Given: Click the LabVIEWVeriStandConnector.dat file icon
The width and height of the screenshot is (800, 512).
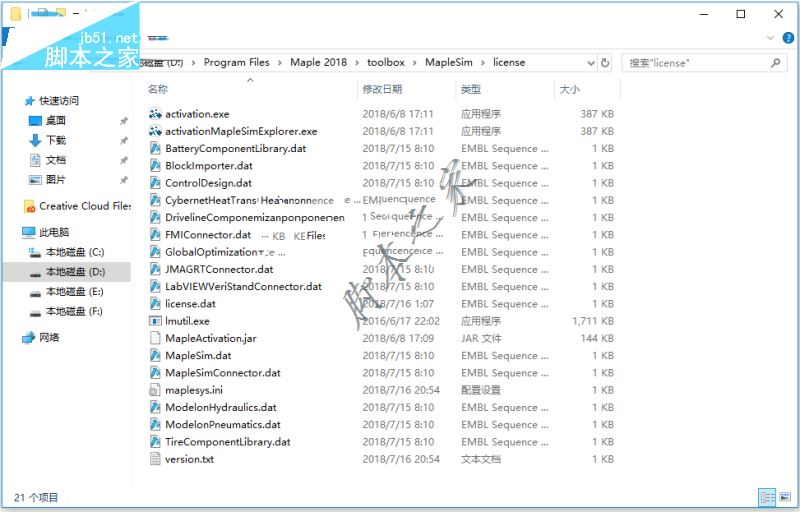Looking at the screenshot, I should (155, 287).
